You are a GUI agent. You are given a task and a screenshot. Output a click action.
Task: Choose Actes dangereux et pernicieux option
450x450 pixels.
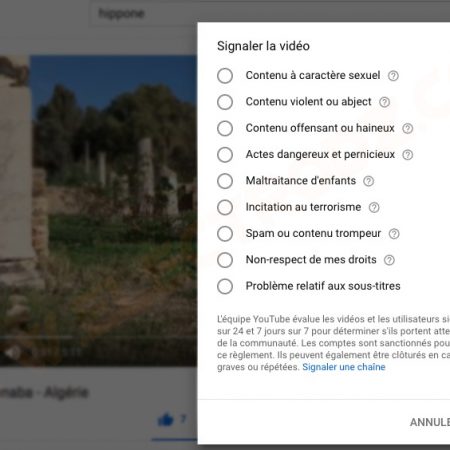click(225, 155)
